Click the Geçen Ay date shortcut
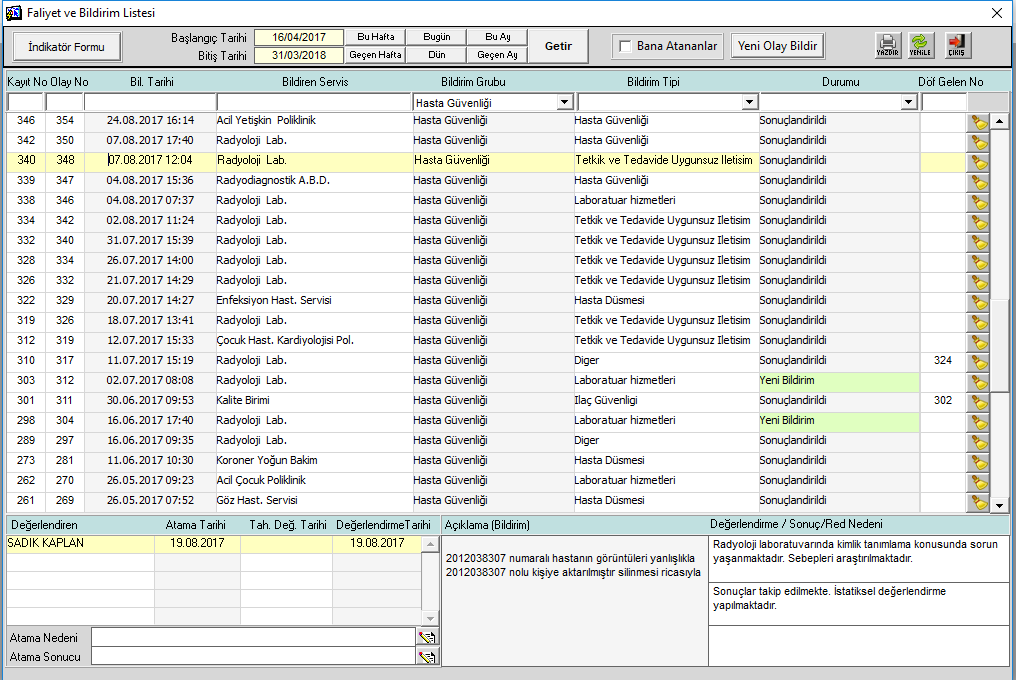Image resolution: width=1016 pixels, height=680 pixels. [497, 55]
